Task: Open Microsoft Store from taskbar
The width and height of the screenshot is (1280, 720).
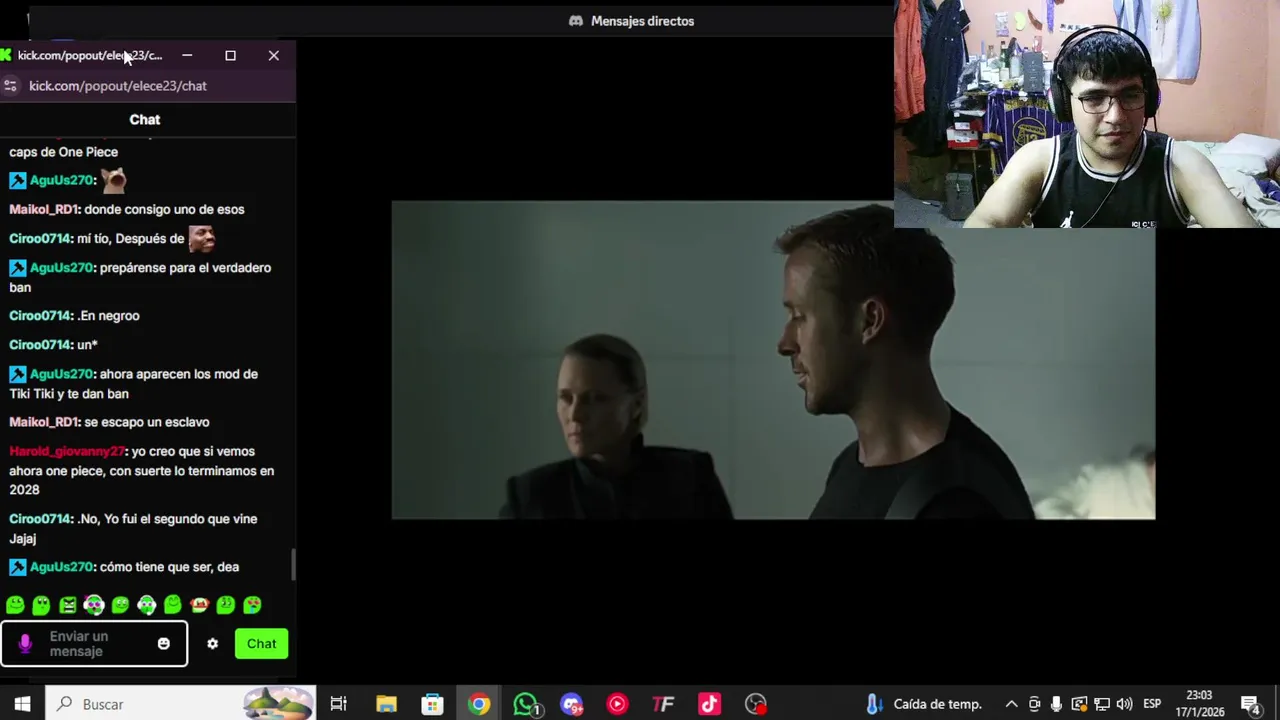Action: (432, 704)
